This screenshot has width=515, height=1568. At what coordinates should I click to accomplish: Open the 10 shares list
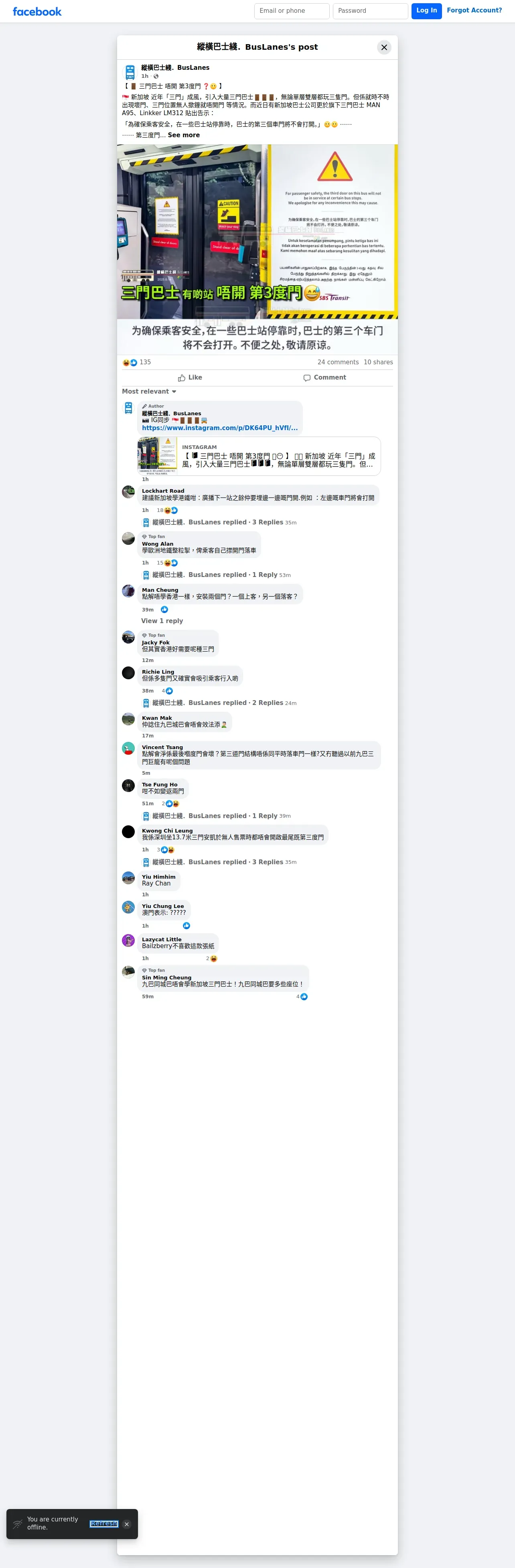point(378,362)
